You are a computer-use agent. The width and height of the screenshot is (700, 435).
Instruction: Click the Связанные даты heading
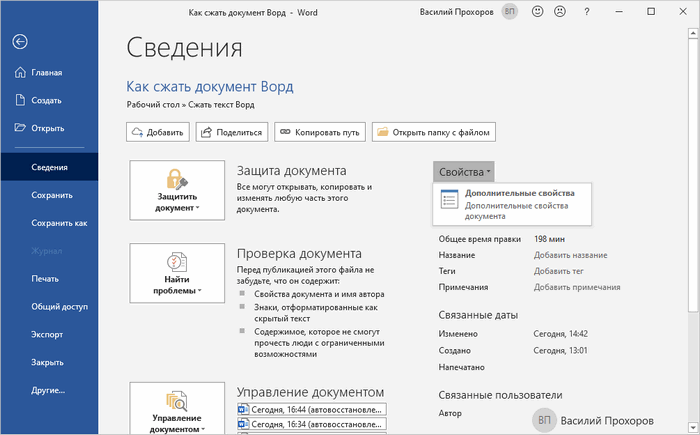click(x=478, y=315)
